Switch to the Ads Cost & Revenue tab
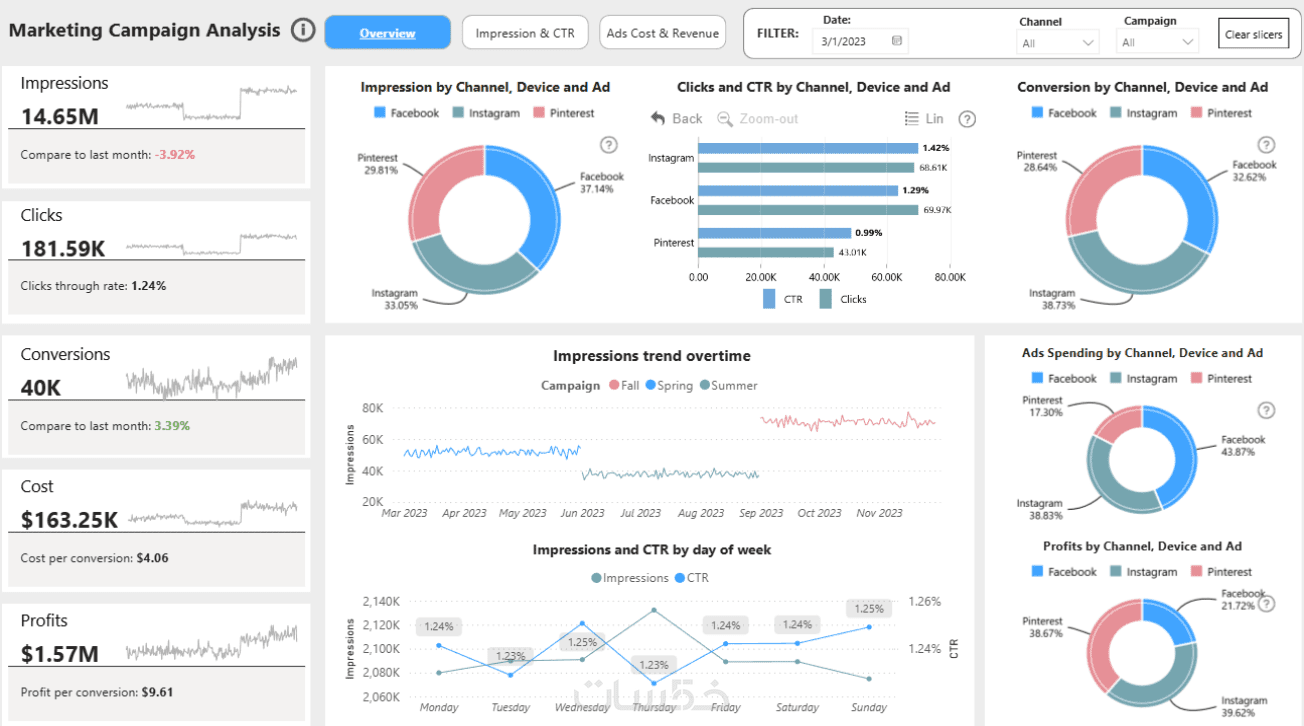The height and width of the screenshot is (726, 1304). pyautogui.click(x=663, y=33)
